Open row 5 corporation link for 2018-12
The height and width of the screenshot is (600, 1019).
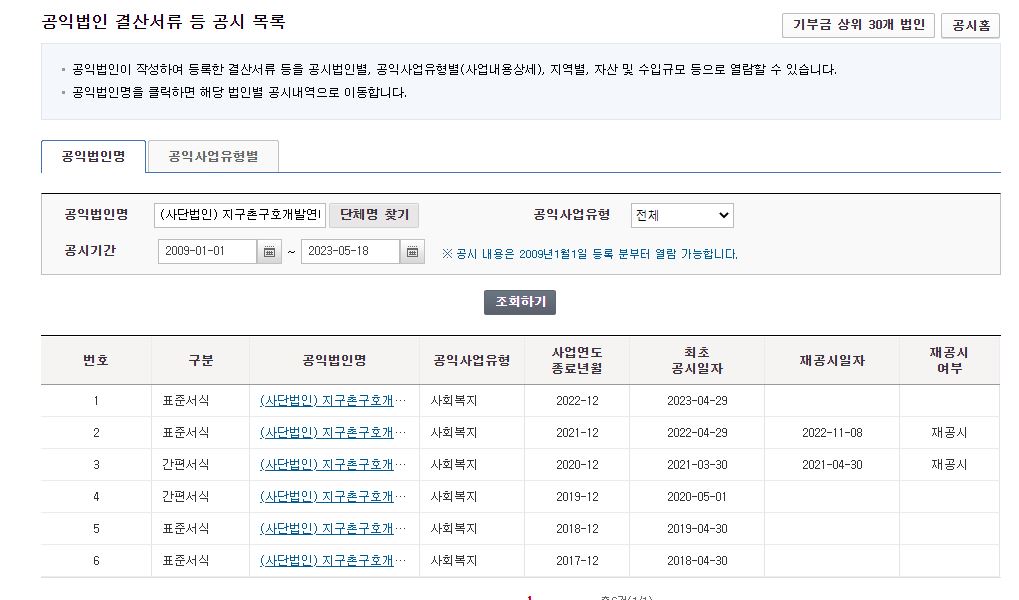(333, 529)
